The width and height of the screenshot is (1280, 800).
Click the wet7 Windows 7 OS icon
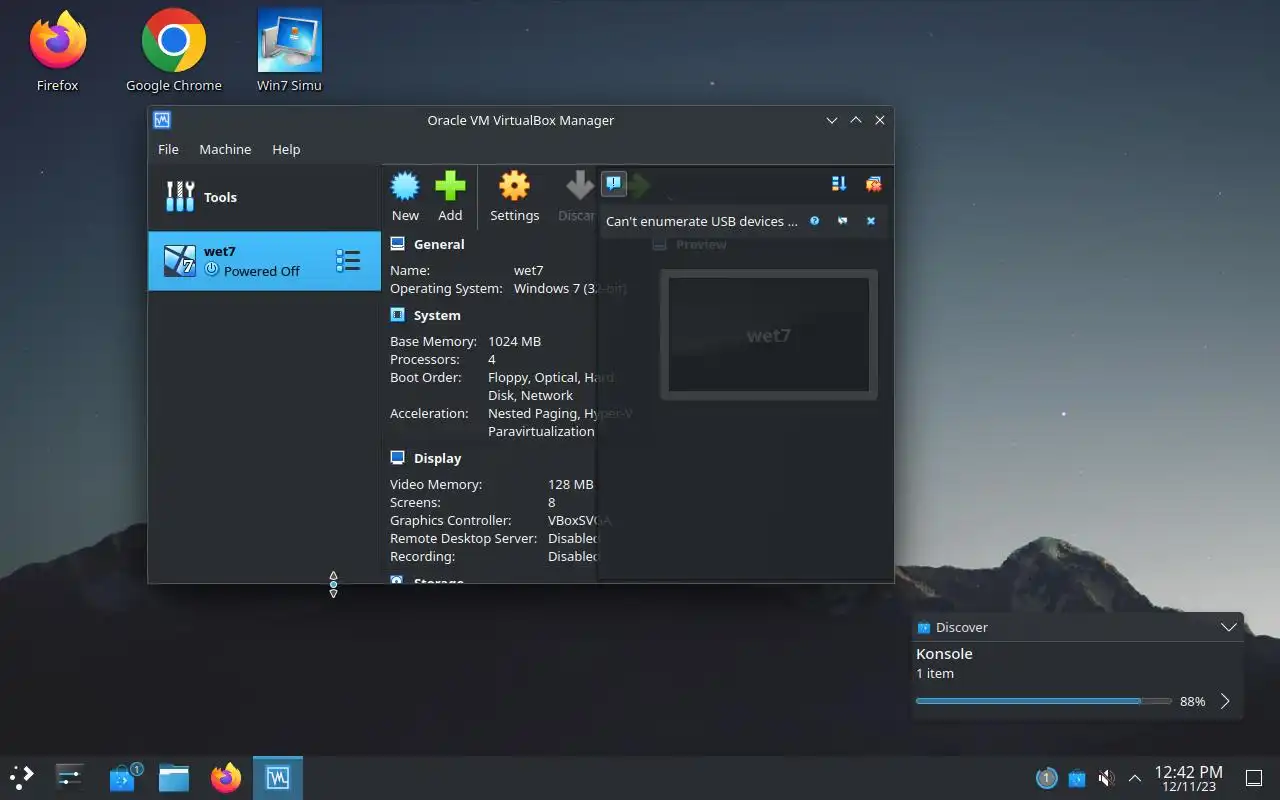(180, 261)
